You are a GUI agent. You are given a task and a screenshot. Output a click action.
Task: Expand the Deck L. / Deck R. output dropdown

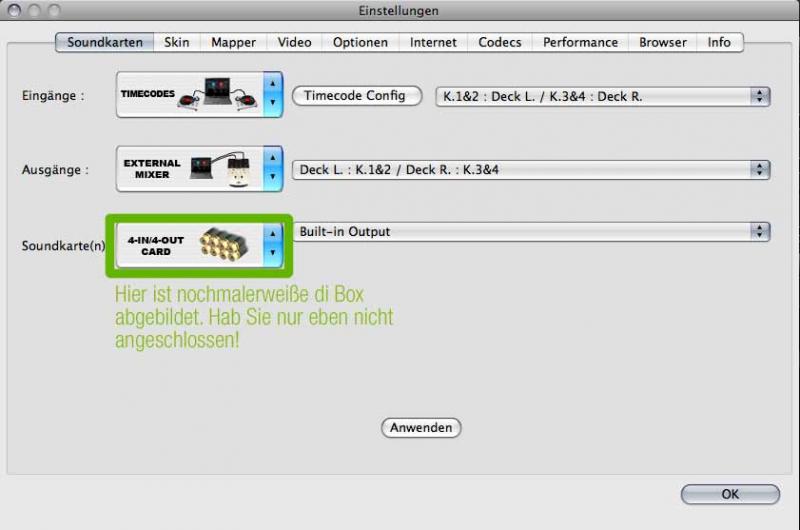531,170
